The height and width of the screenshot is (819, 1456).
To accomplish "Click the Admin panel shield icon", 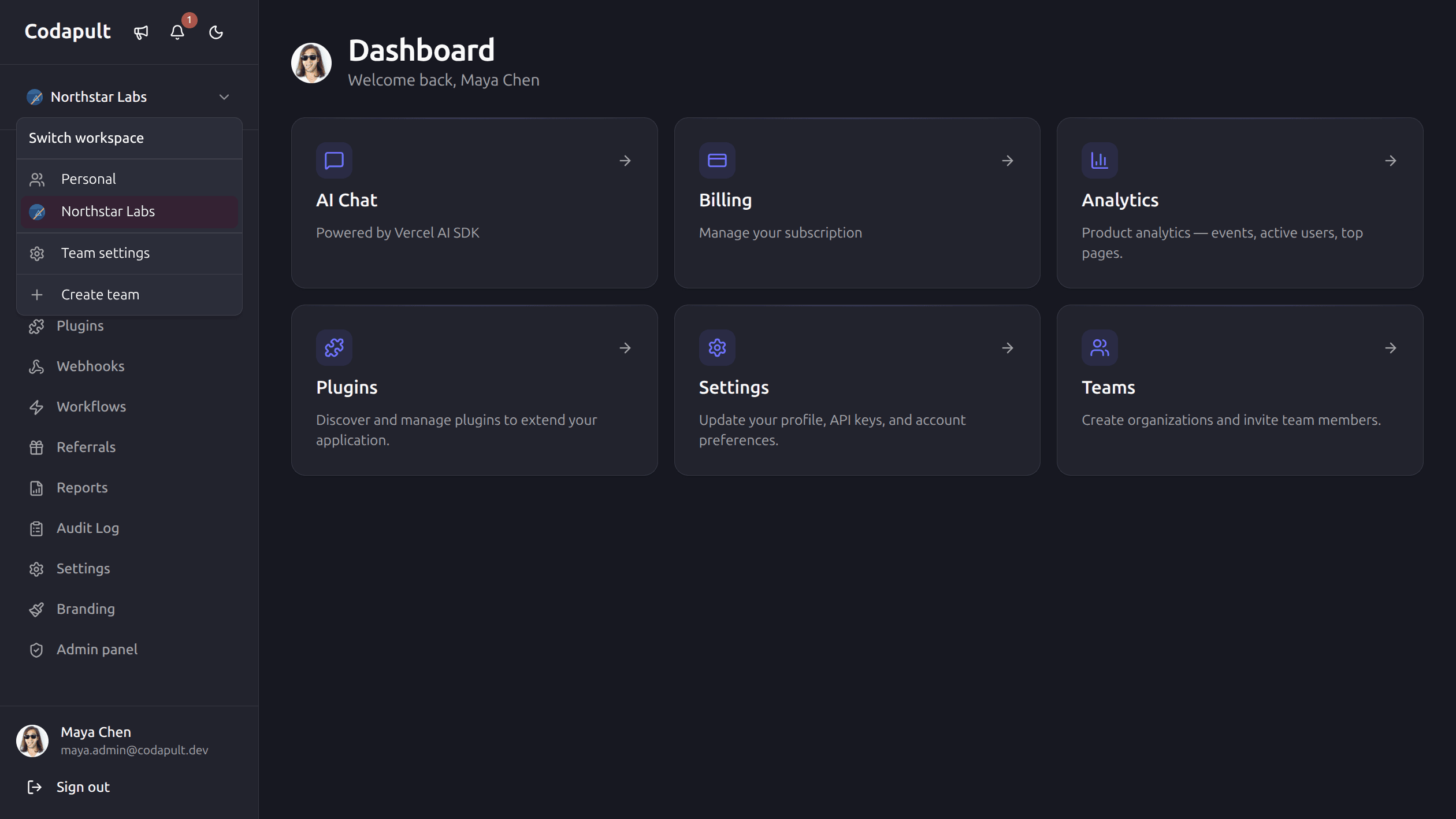I will click(x=36, y=650).
